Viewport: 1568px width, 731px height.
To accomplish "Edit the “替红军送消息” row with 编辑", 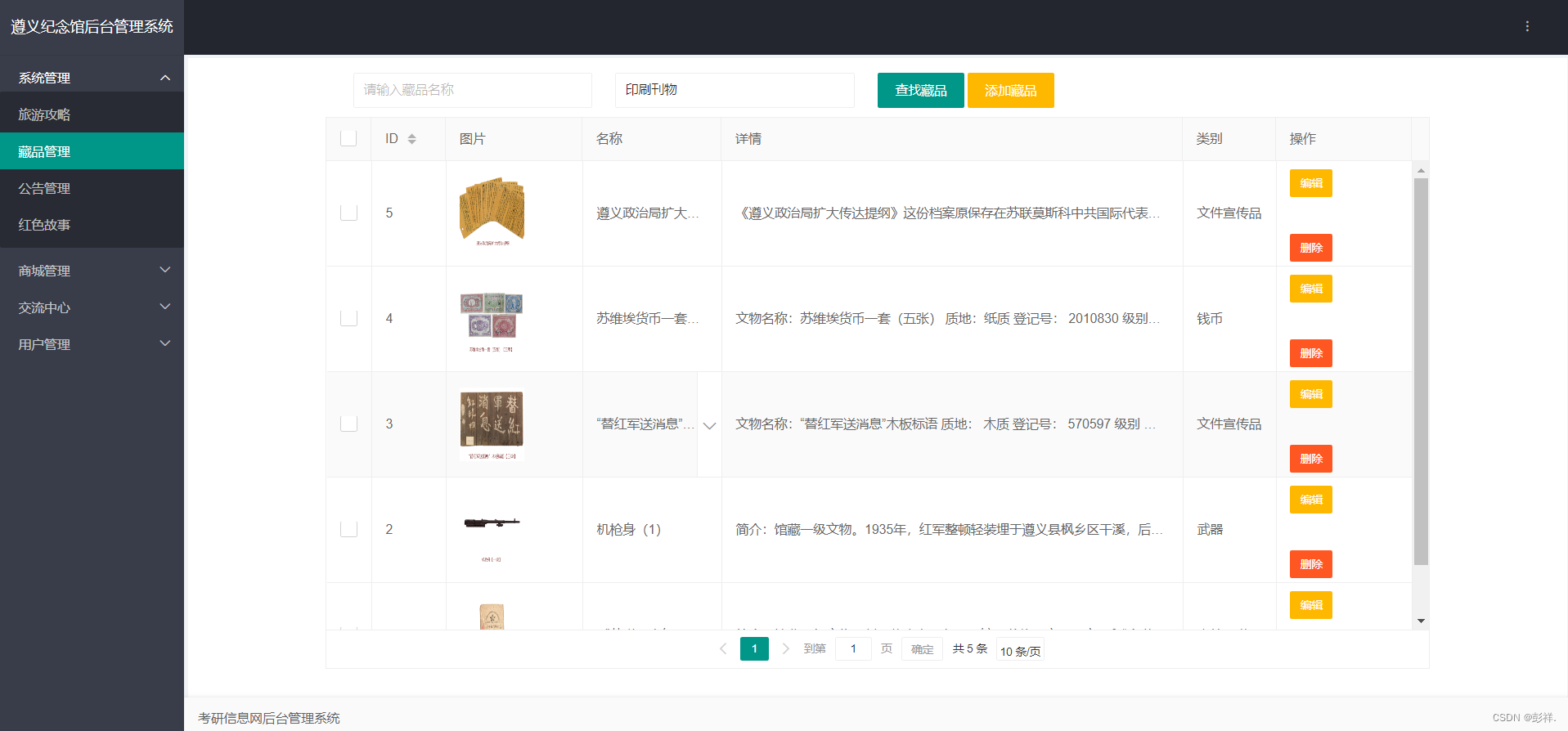I will tap(1311, 394).
